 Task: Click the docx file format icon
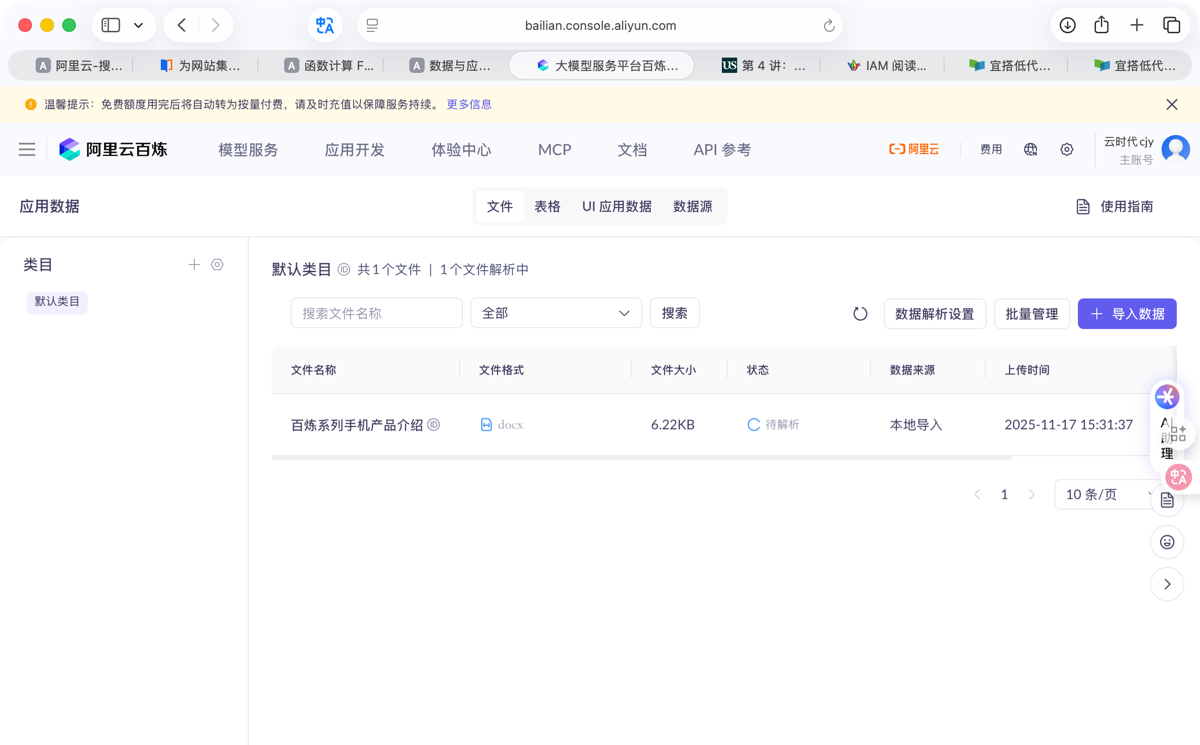tap(486, 425)
